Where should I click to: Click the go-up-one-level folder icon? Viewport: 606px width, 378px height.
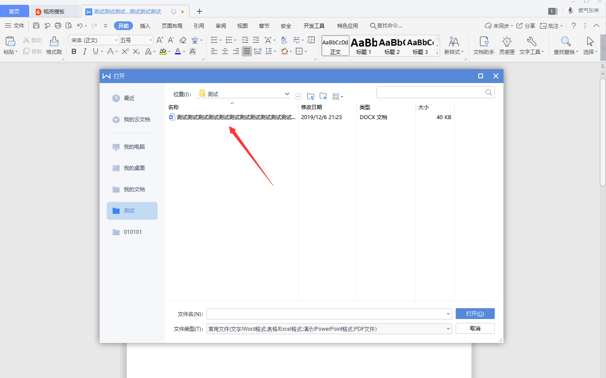[311, 96]
